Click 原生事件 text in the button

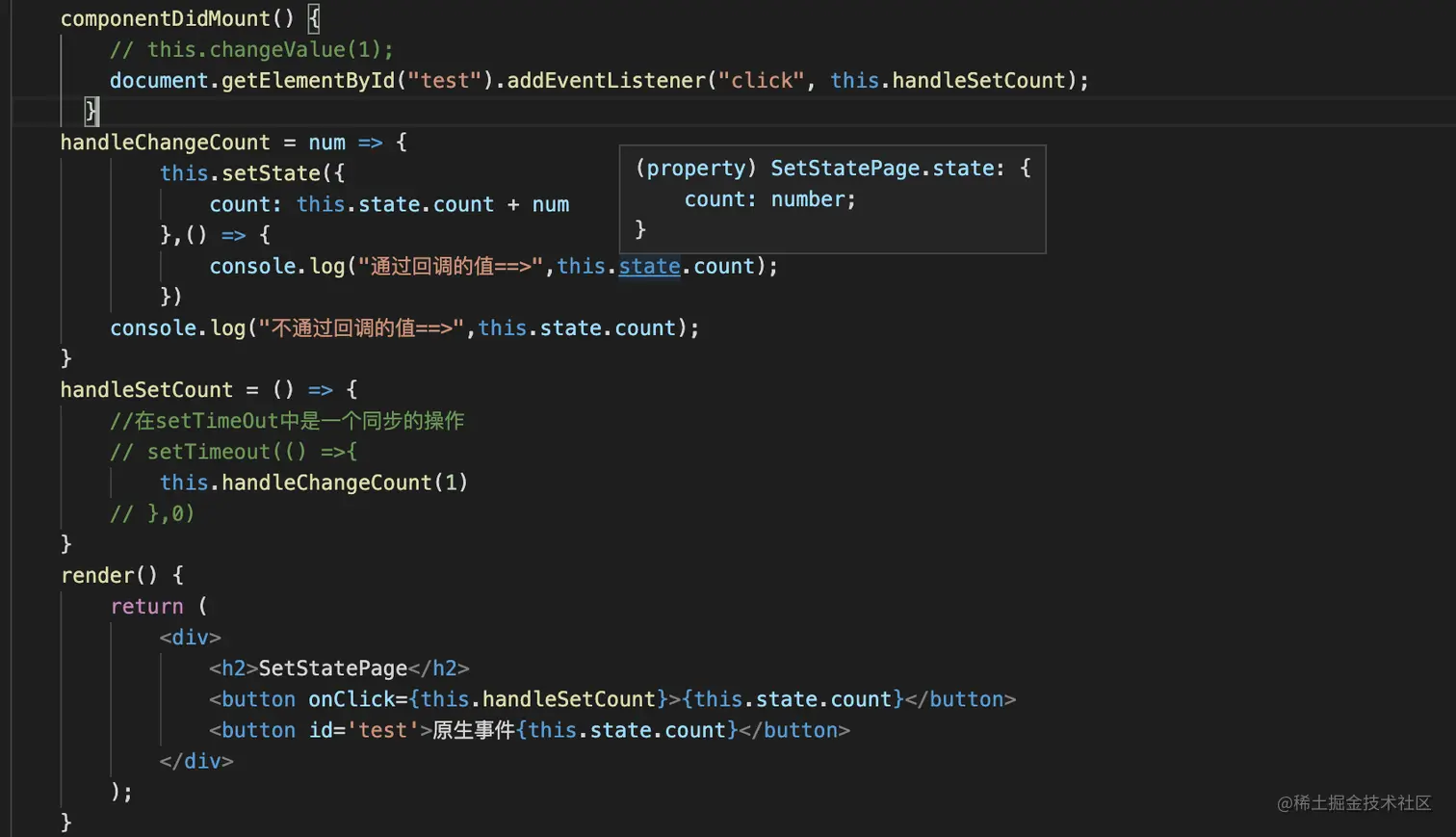(x=474, y=730)
